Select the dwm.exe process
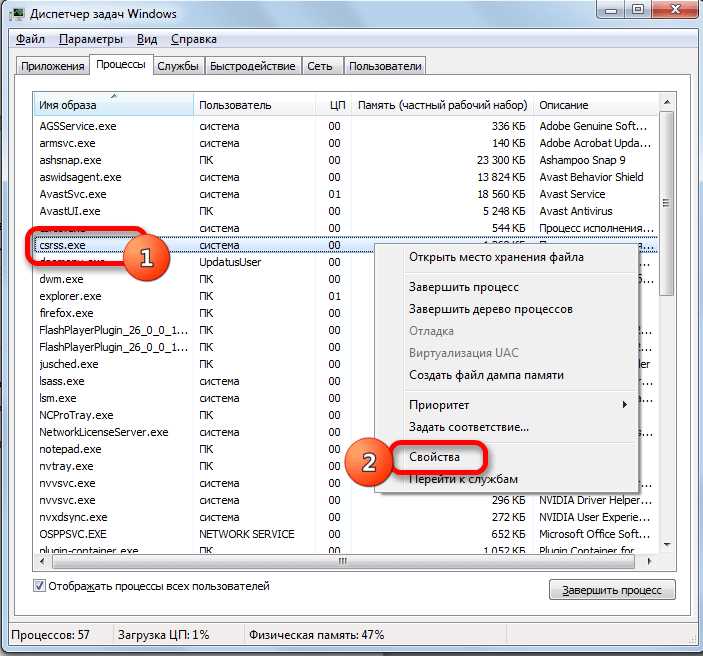 click(61, 279)
